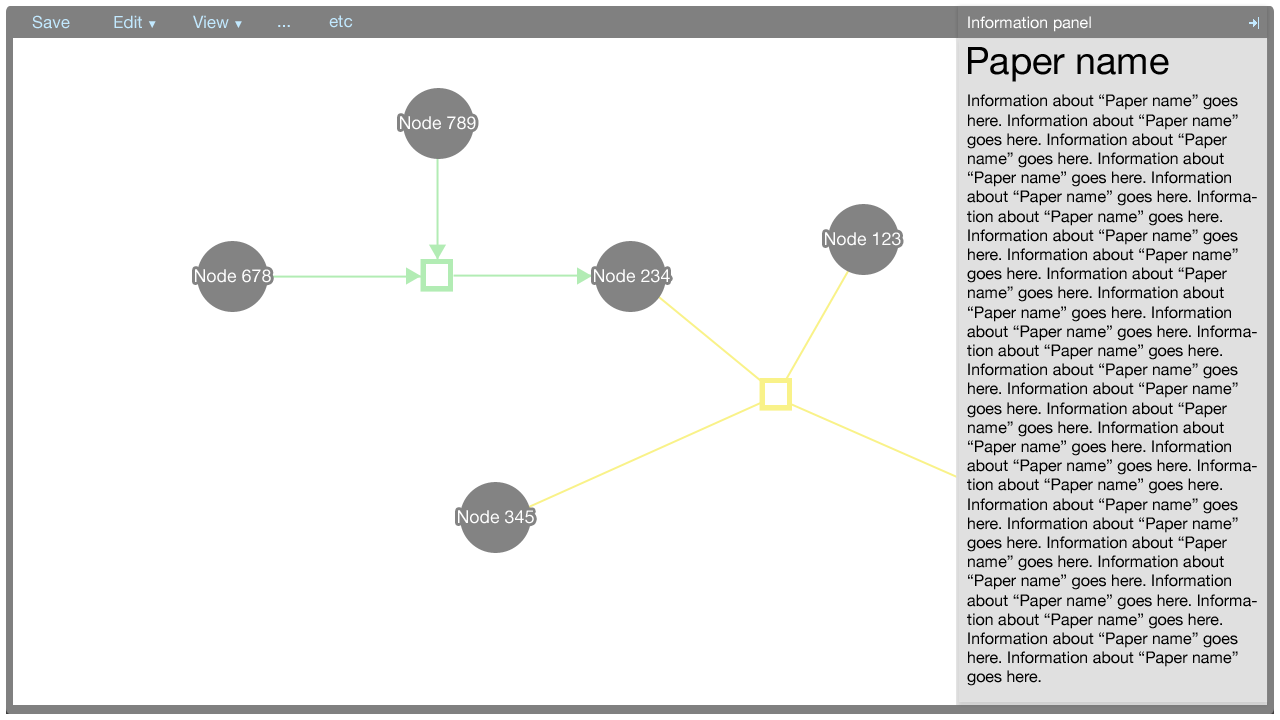1280x720 pixels.
Task: Select the Node 678 circle
Action: (x=232, y=276)
